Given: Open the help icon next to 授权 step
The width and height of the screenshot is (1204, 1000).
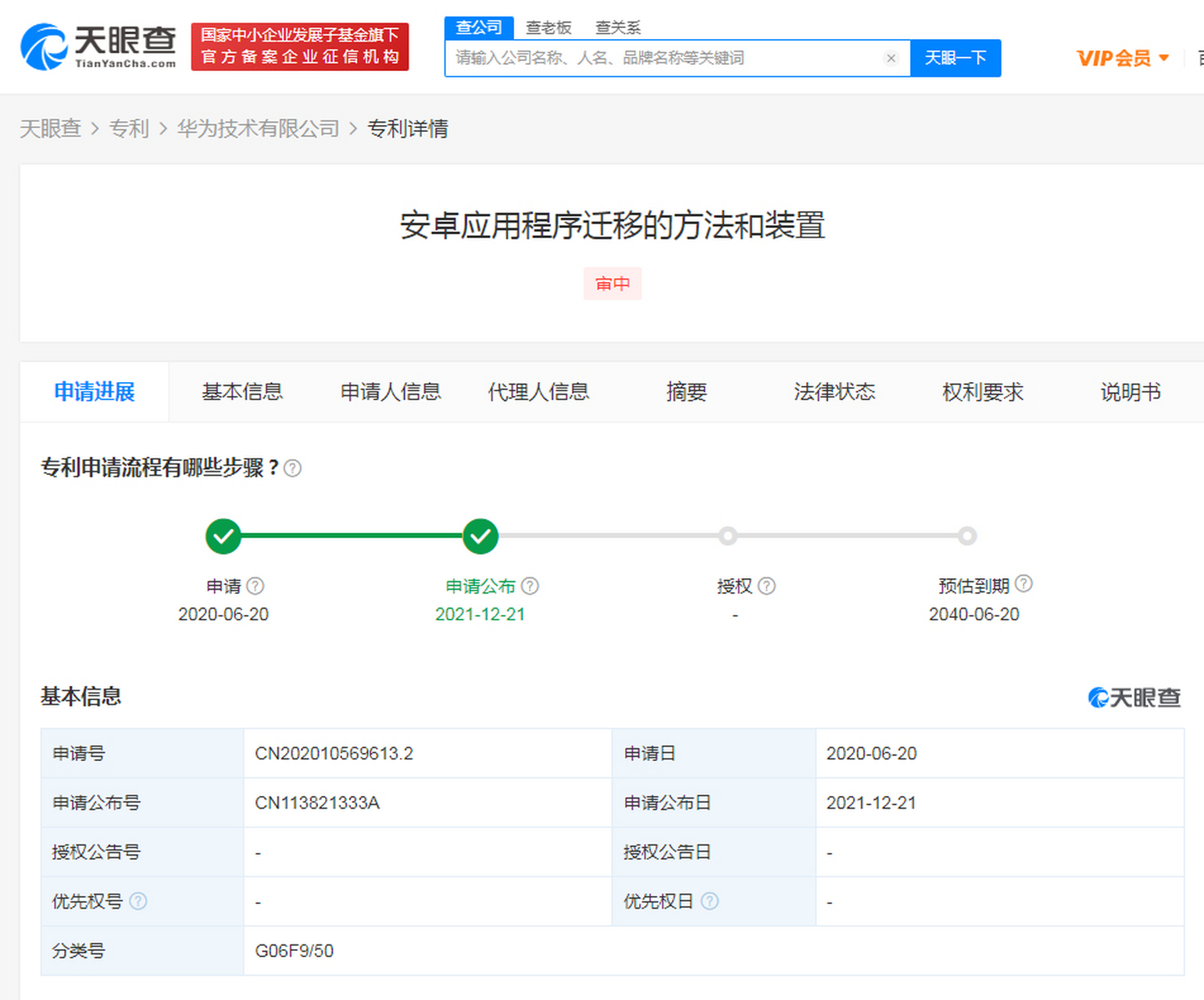Looking at the screenshot, I should [767, 586].
